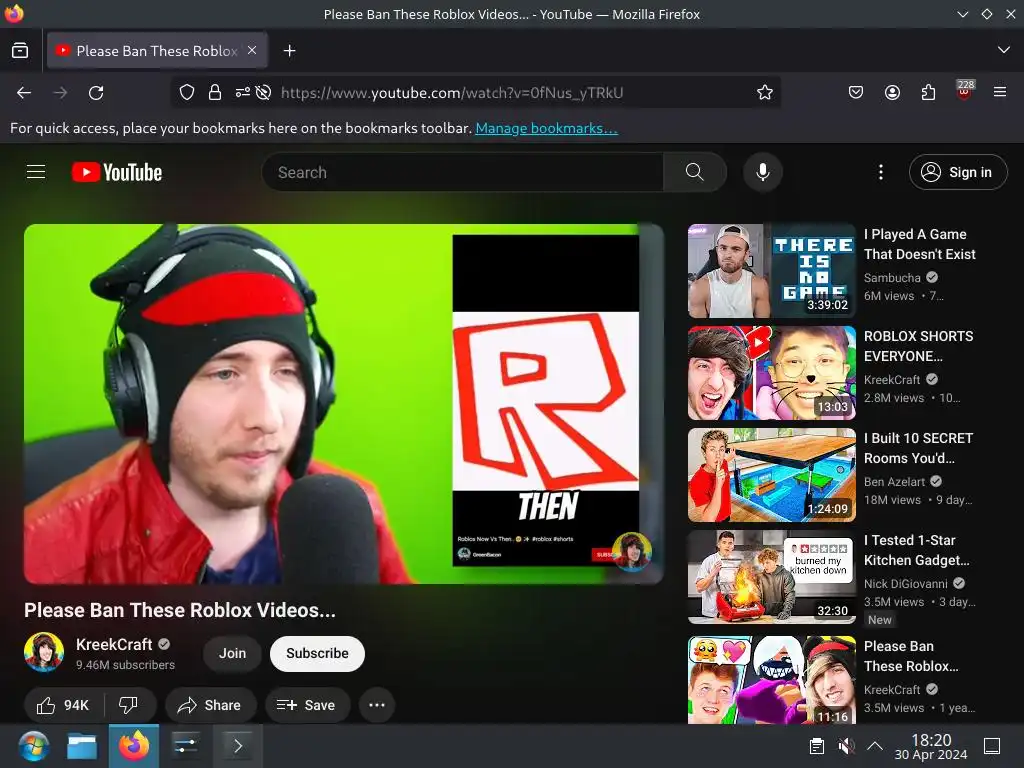
Task: Join the KreekCraft channel membership
Action: click(232, 653)
